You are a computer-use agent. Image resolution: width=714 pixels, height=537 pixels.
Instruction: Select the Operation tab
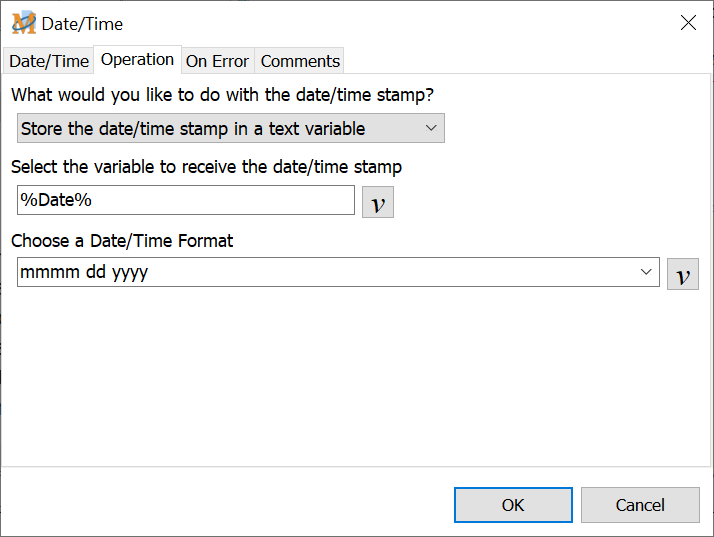pos(137,60)
